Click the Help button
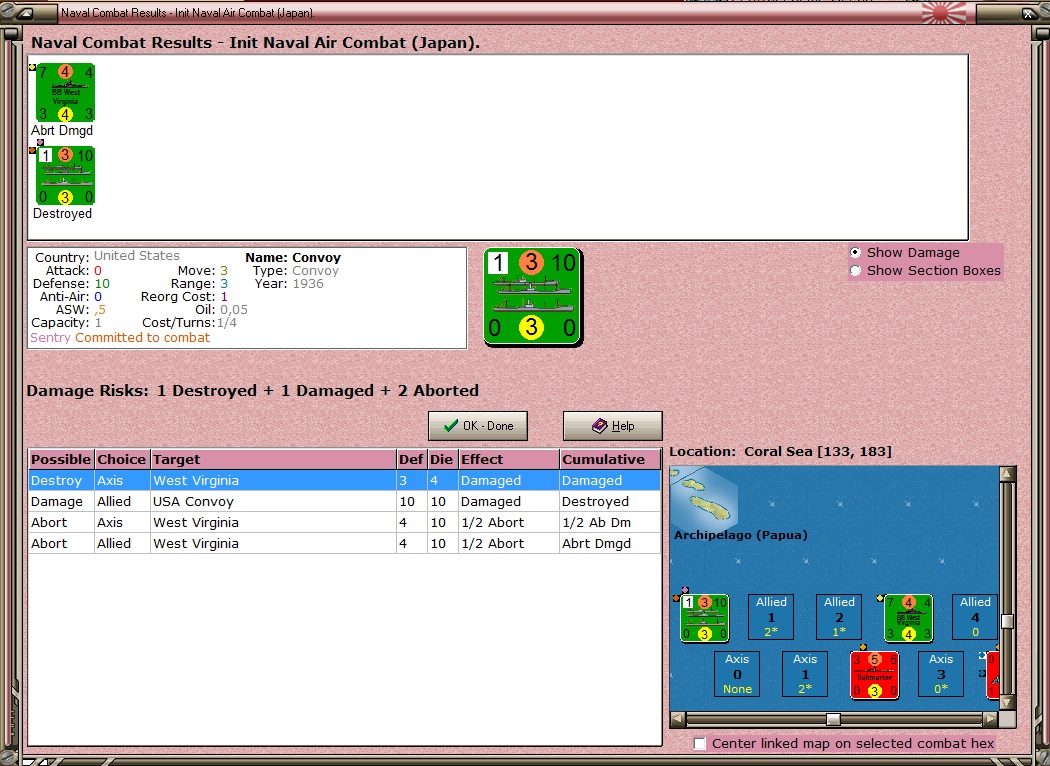The width and height of the screenshot is (1050, 766). click(613, 426)
